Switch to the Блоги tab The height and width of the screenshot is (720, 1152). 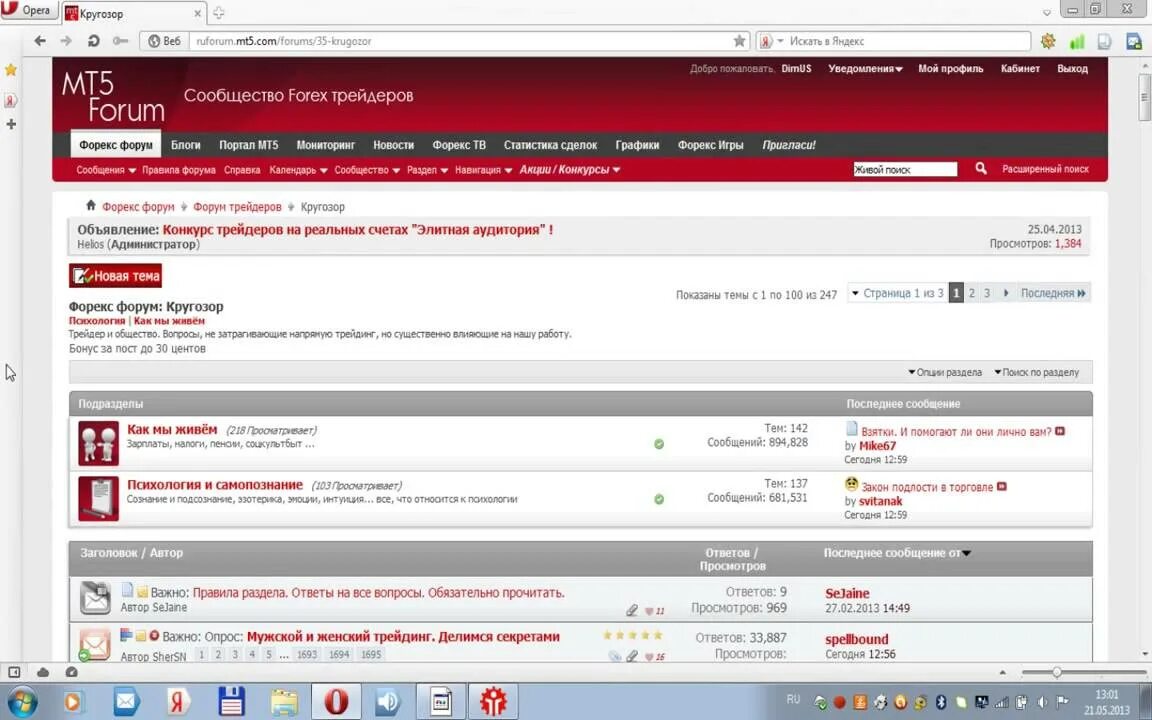coord(185,145)
